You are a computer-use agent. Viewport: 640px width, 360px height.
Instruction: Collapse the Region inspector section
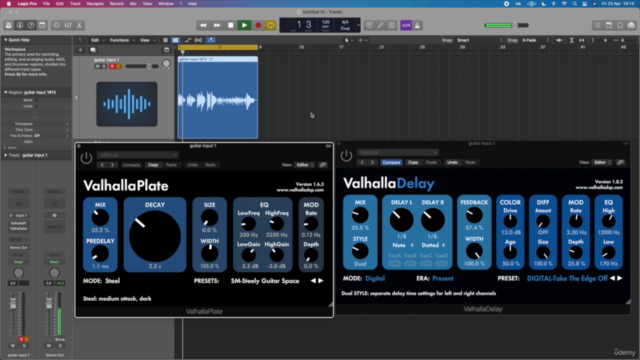click(x=5, y=92)
